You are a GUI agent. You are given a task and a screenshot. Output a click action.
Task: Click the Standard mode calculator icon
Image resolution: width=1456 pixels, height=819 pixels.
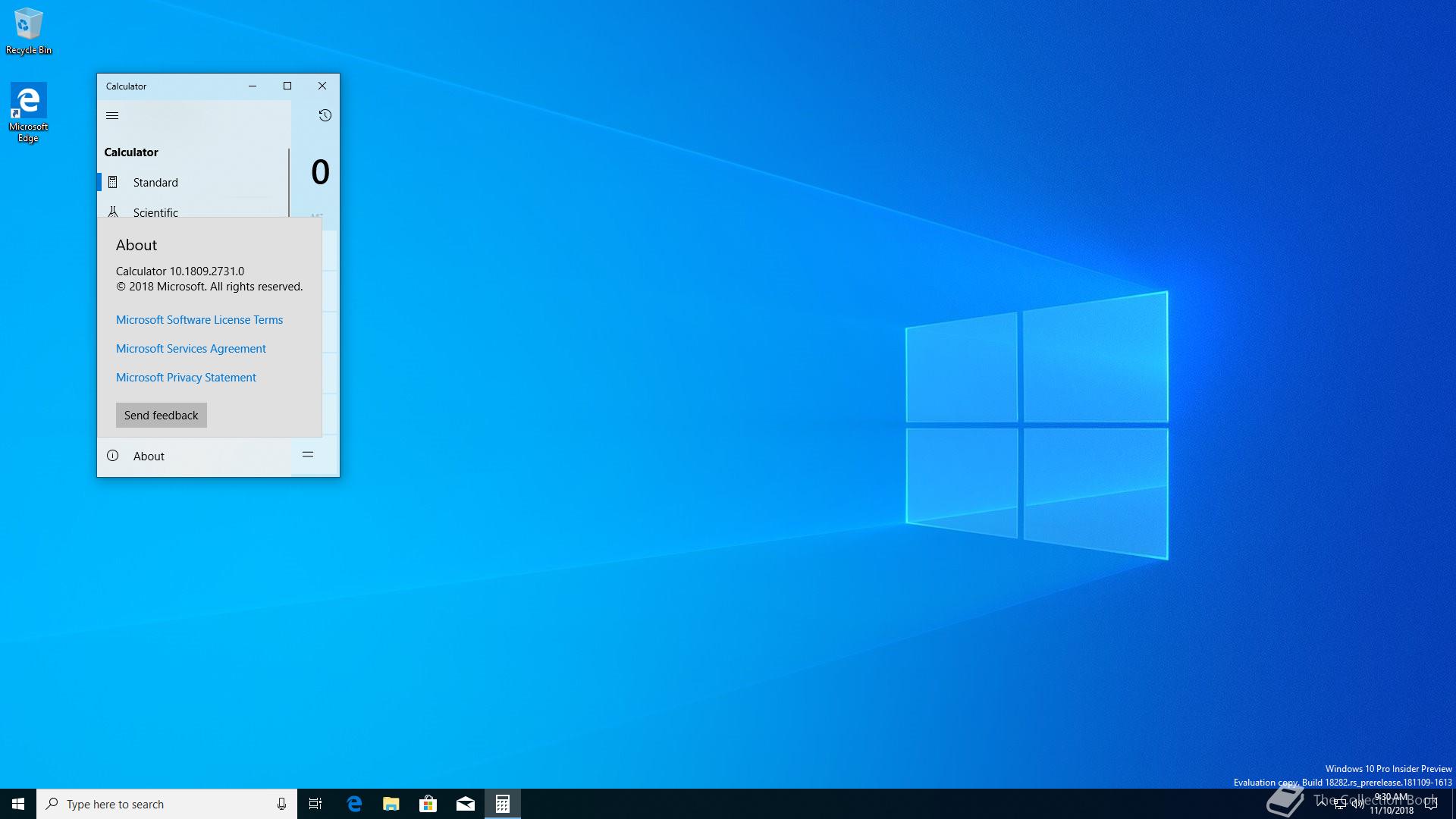point(112,182)
